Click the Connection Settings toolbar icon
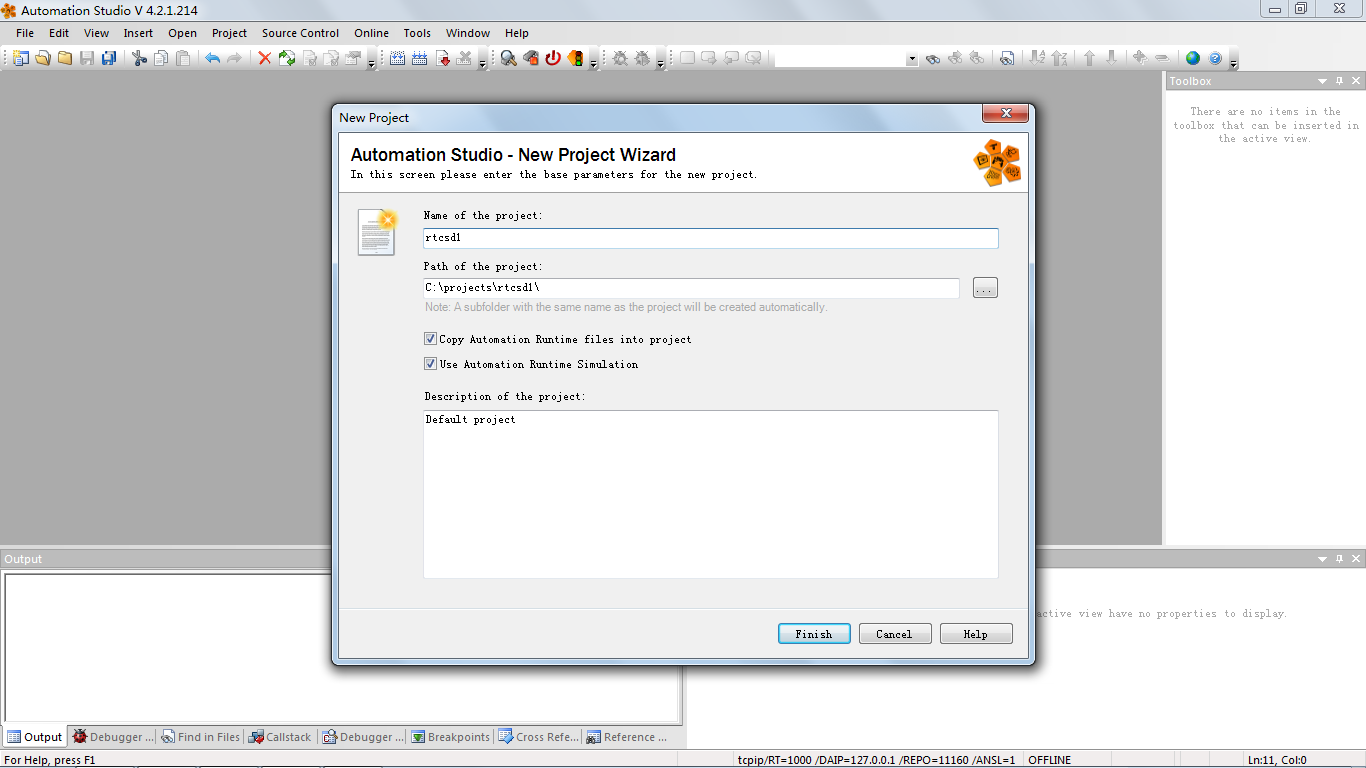The width and height of the screenshot is (1366, 768). click(531, 58)
